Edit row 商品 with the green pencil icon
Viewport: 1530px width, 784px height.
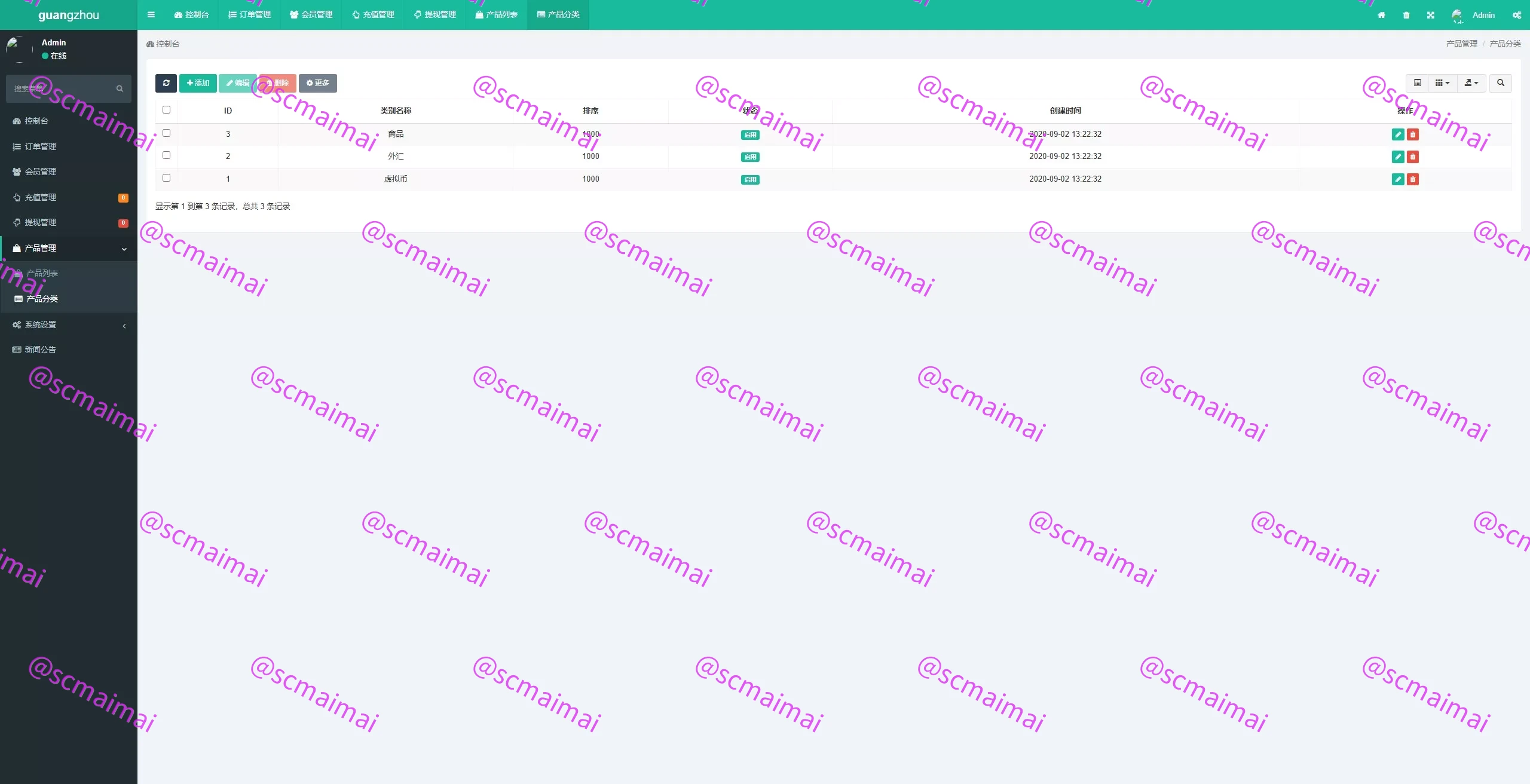pos(1397,134)
